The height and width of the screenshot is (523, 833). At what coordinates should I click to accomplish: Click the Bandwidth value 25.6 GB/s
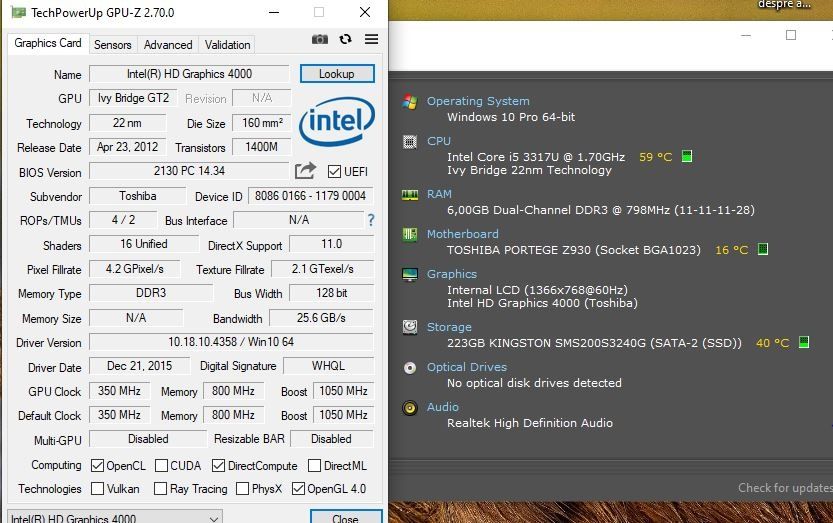coord(321,318)
